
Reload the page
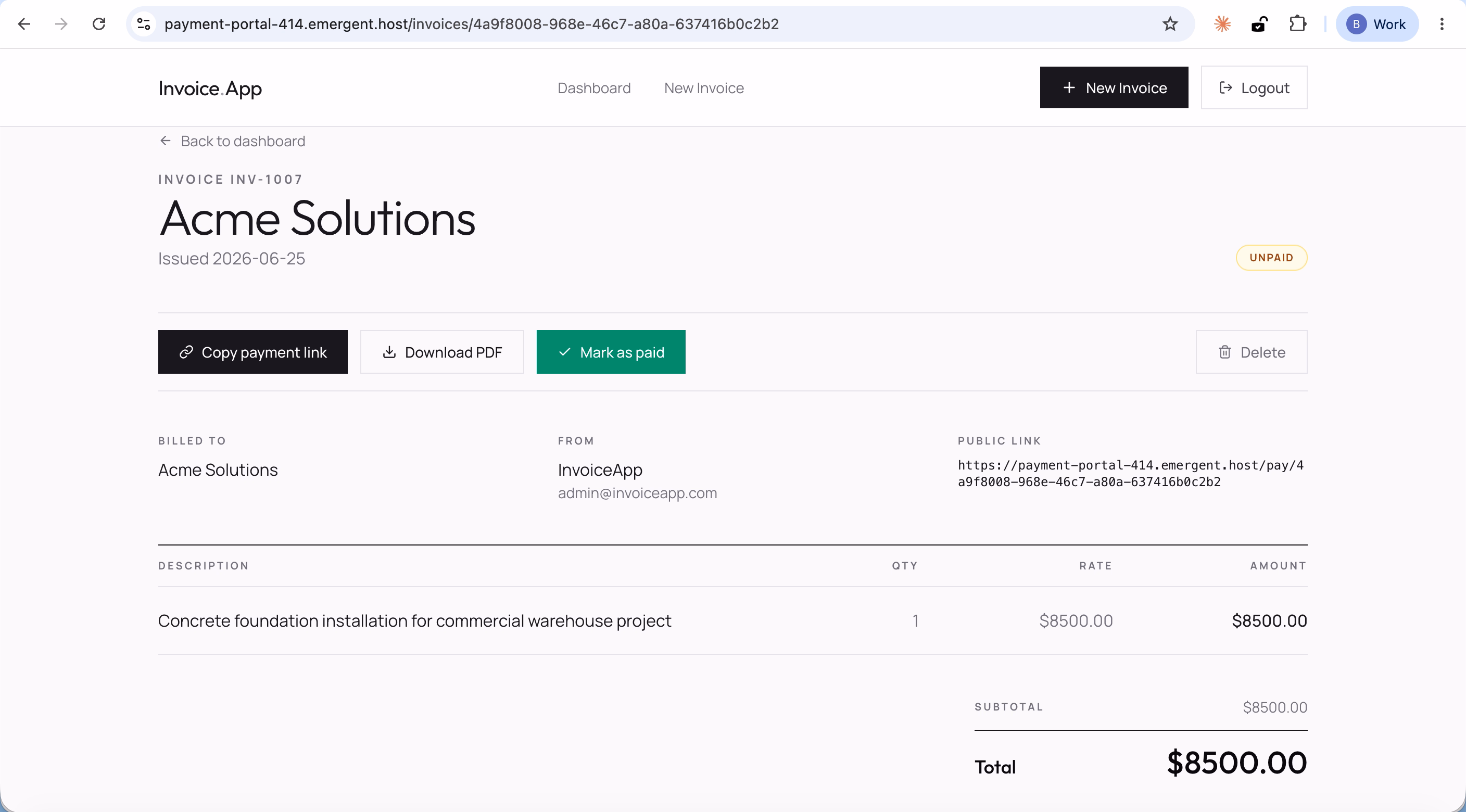(99, 24)
